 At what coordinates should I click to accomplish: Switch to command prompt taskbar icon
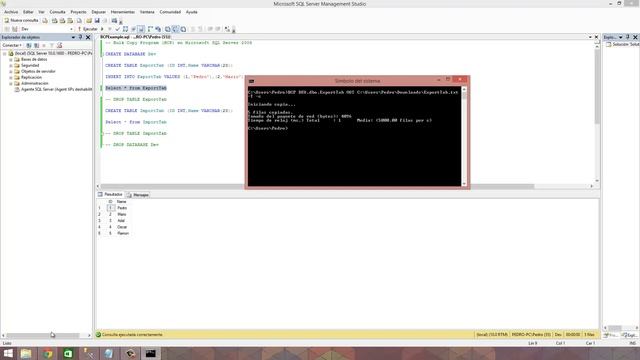(151, 353)
